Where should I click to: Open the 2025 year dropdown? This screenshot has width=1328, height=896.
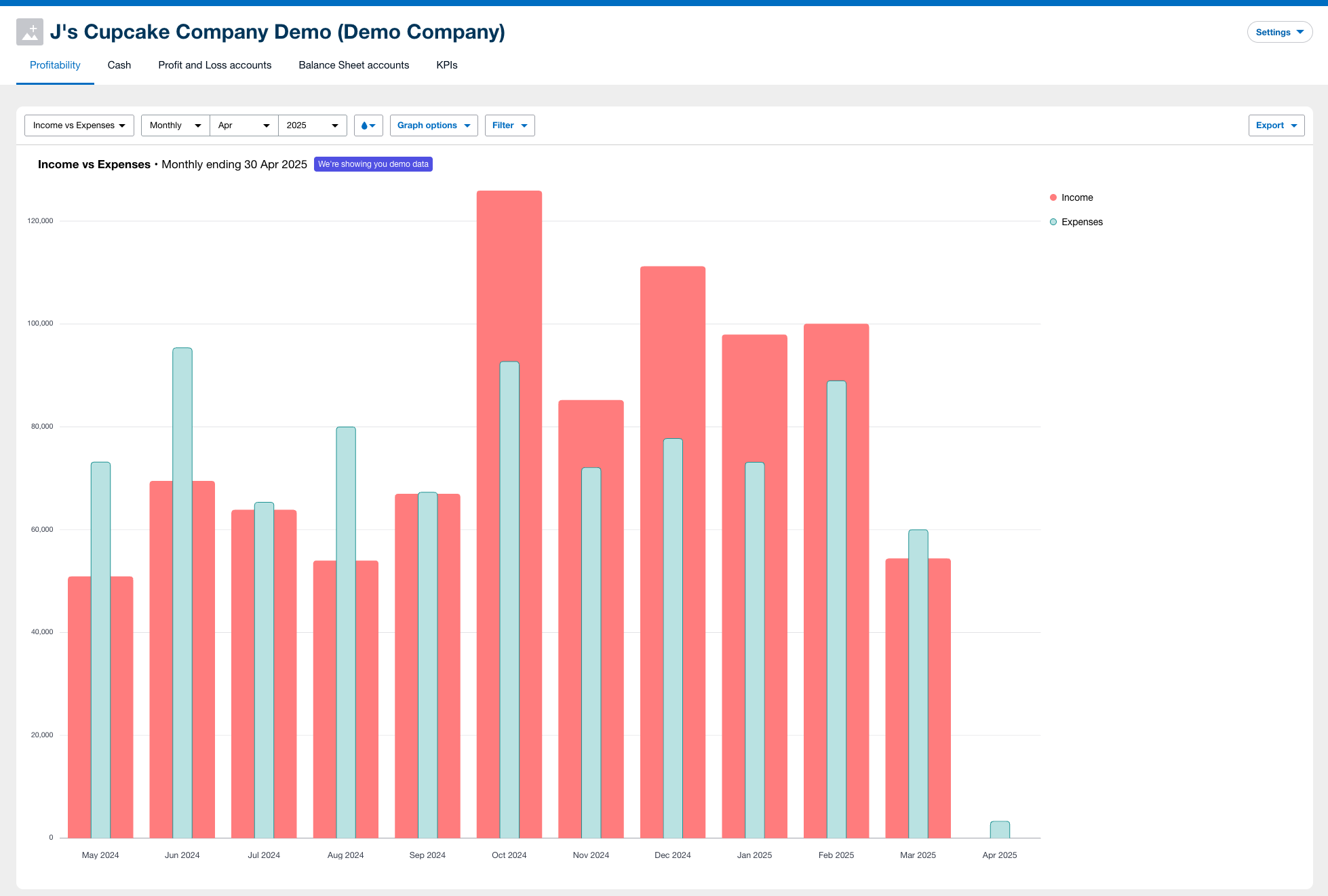click(311, 125)
